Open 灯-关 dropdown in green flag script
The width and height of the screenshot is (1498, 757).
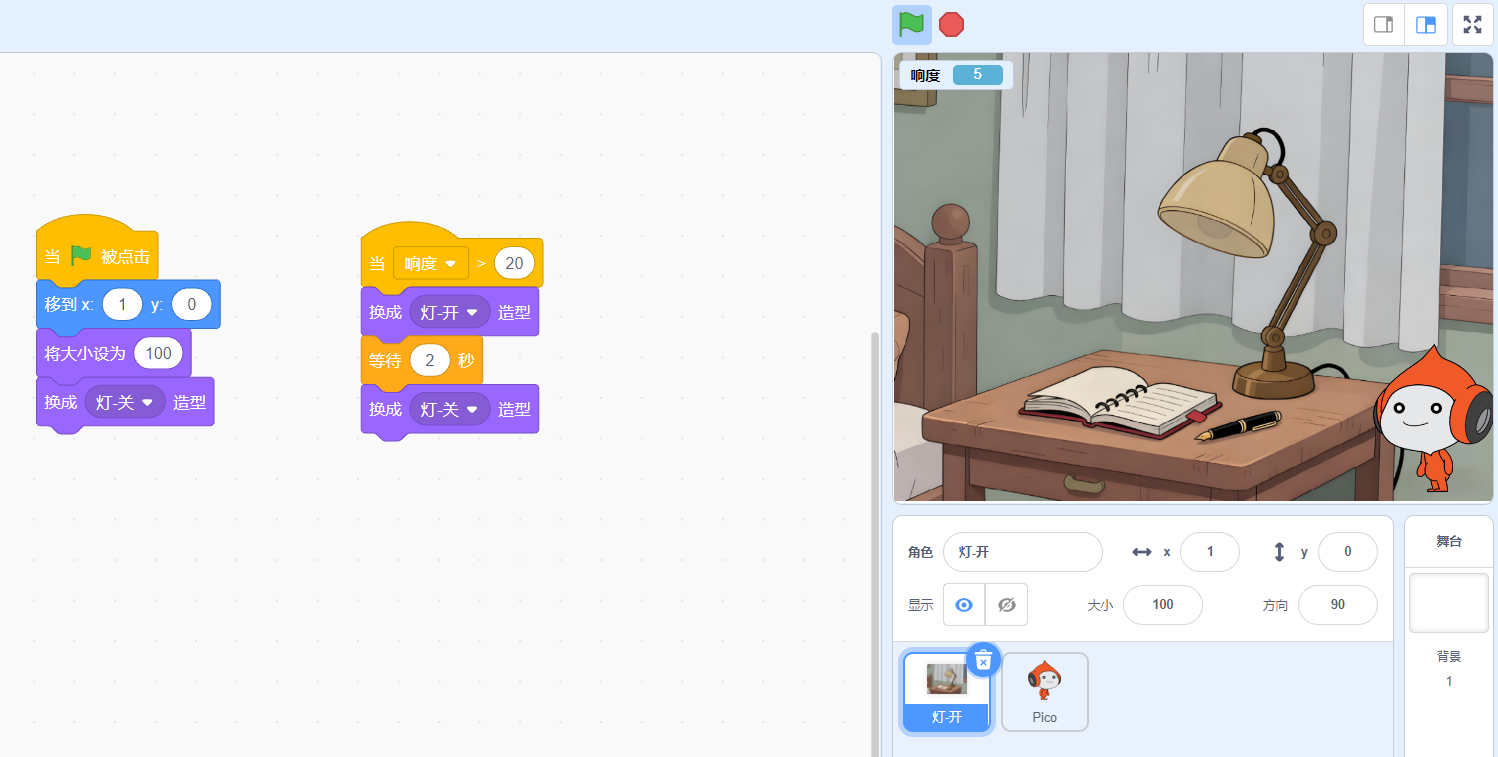click(x=125, y=402)
